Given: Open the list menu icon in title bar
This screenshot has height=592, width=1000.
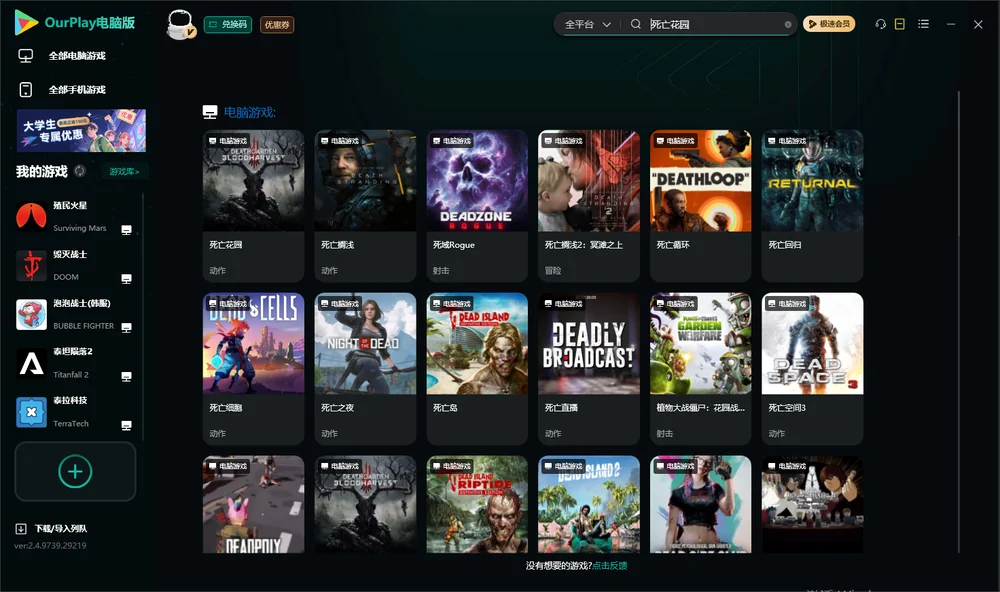Looking at the screenshot, I should click(923, 24).
